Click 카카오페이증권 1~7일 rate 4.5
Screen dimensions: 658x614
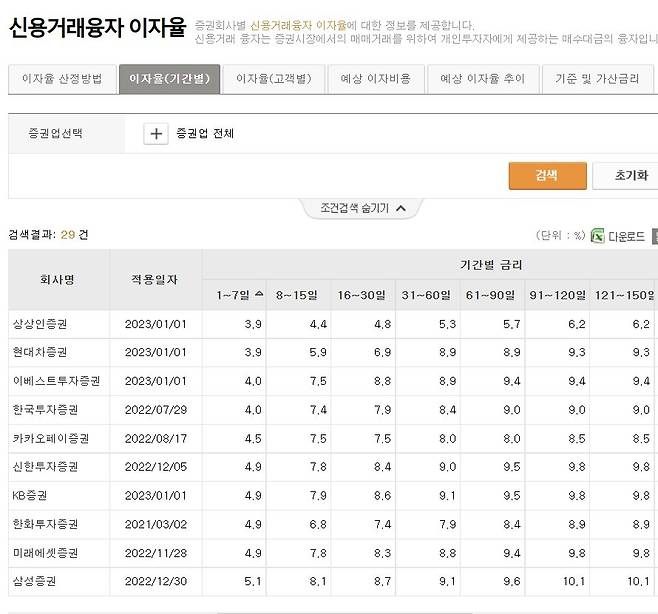253,439
